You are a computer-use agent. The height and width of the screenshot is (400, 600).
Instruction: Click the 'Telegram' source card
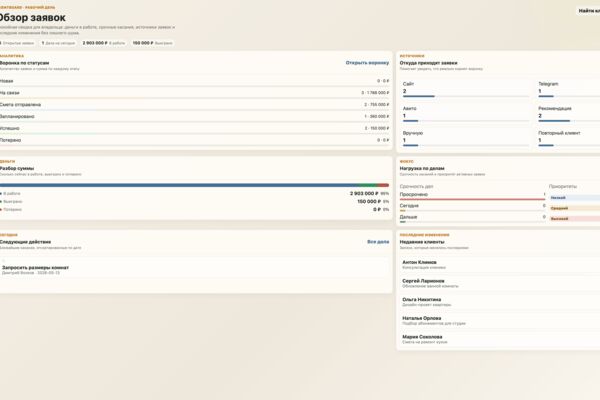569,89
